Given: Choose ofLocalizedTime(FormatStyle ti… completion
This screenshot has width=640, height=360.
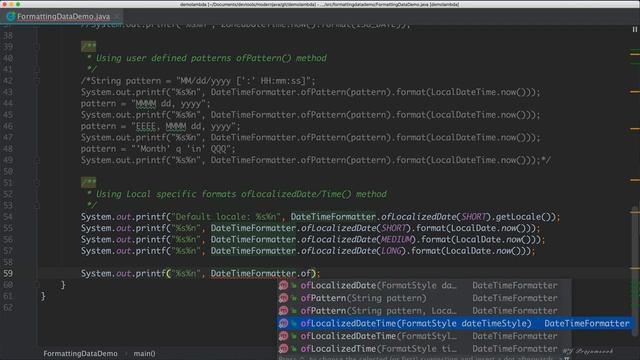Looking at the screenshot, I should [424, 349].
